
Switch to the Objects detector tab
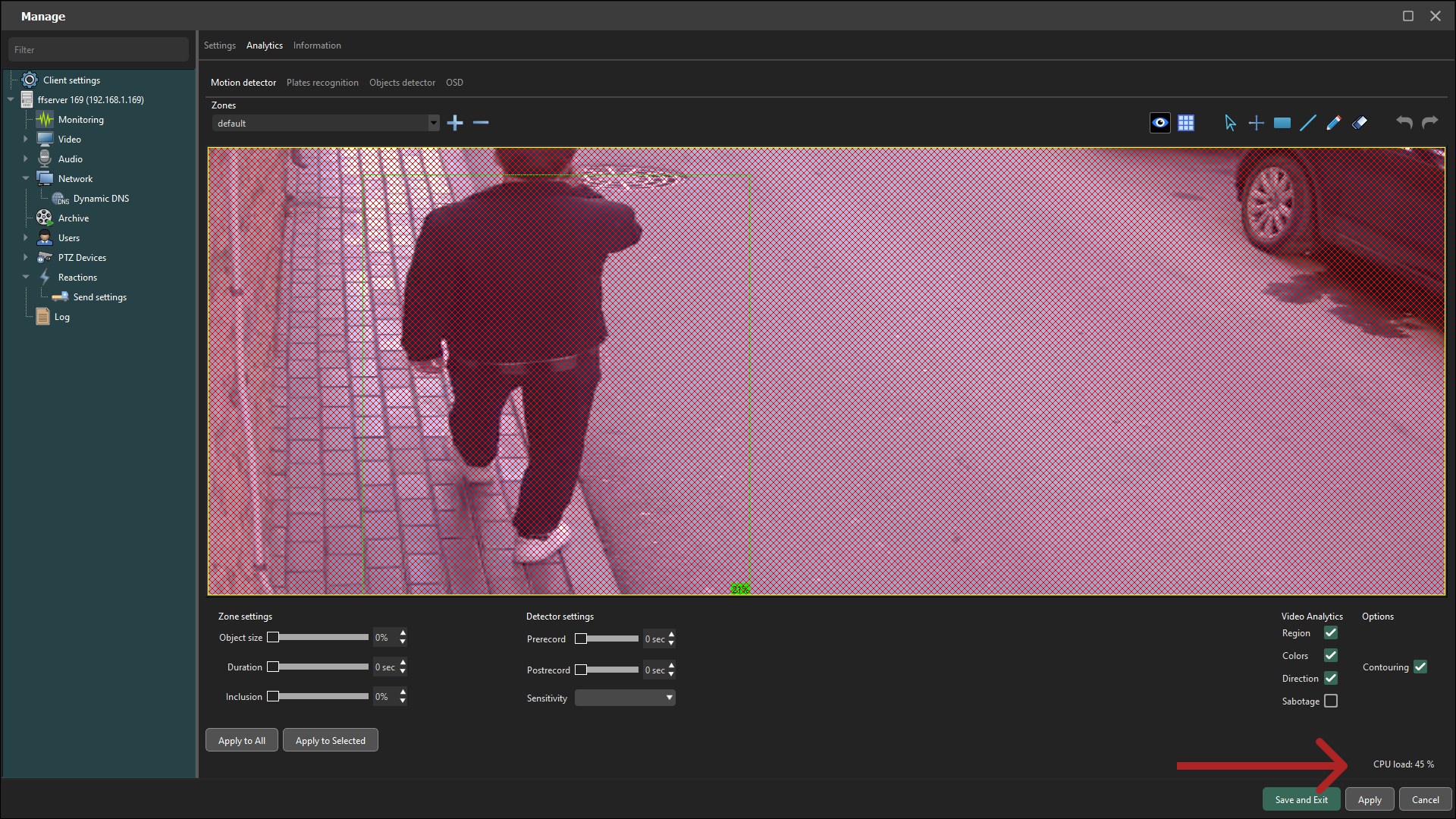coord(402,83)
